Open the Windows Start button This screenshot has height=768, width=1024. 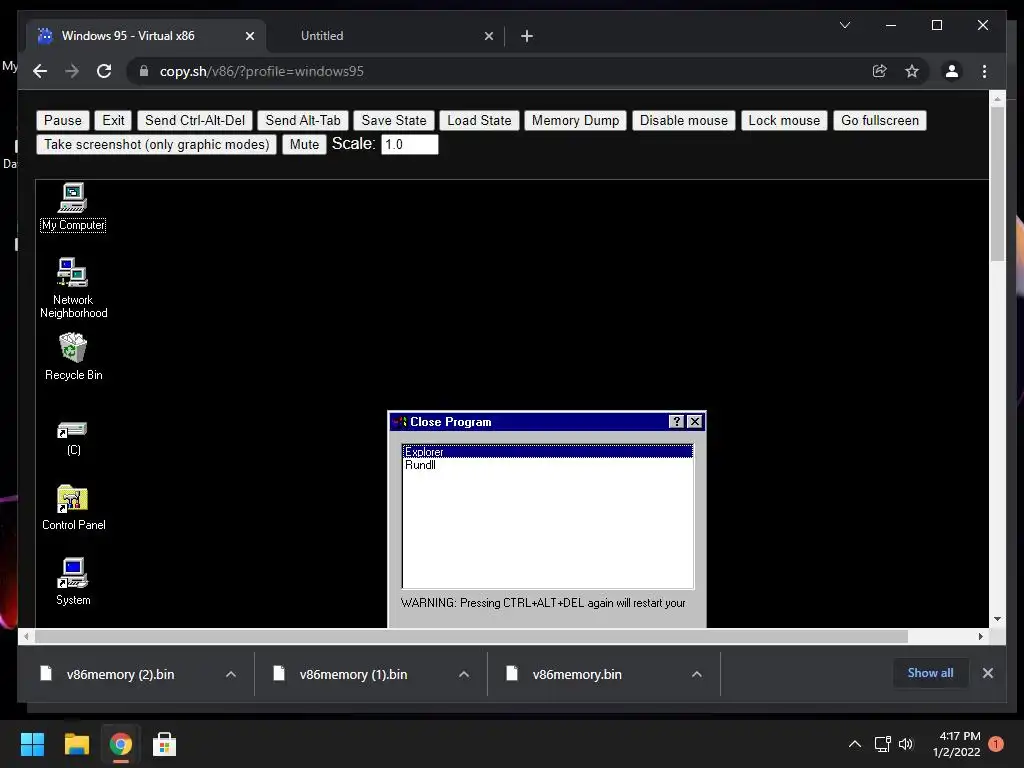click(x=32, y=744)
